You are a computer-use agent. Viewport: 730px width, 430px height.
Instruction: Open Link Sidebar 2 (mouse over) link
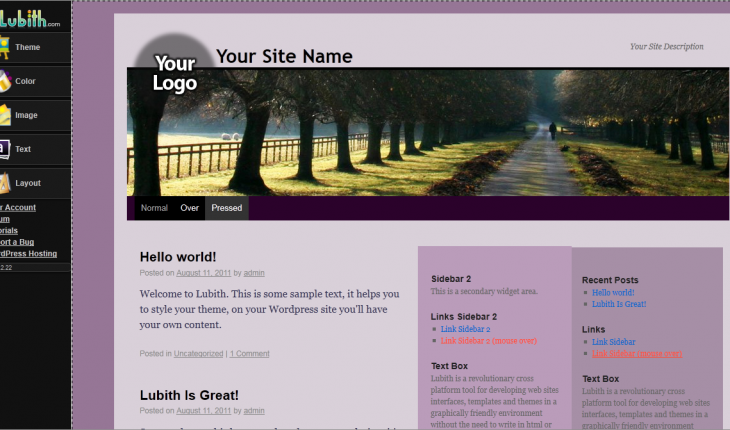tap(488, 341)
